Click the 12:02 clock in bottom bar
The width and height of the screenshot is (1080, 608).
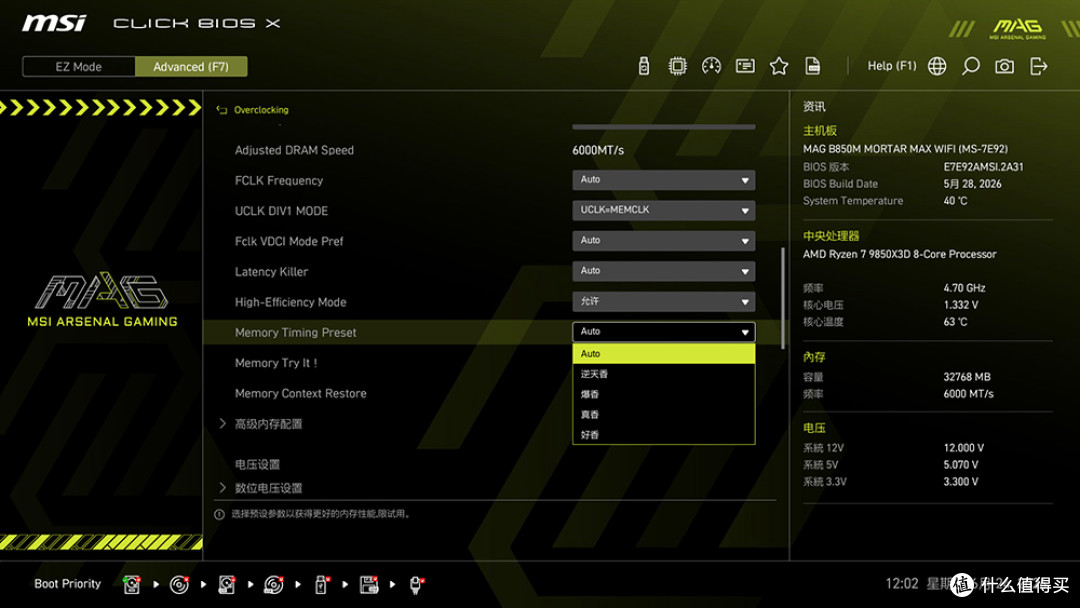[902, 584]
